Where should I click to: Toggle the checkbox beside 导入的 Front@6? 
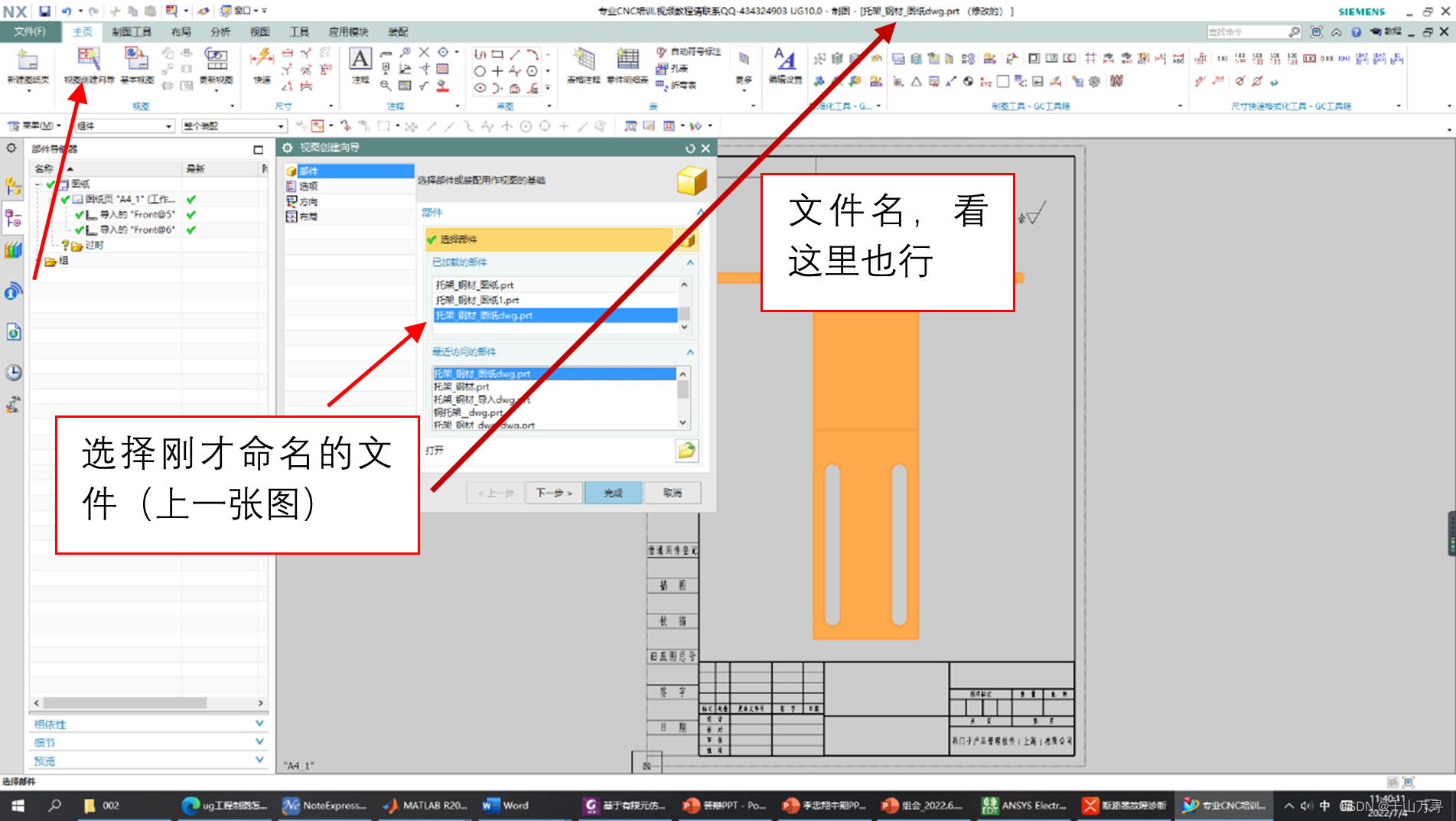(x=80, y=230)
